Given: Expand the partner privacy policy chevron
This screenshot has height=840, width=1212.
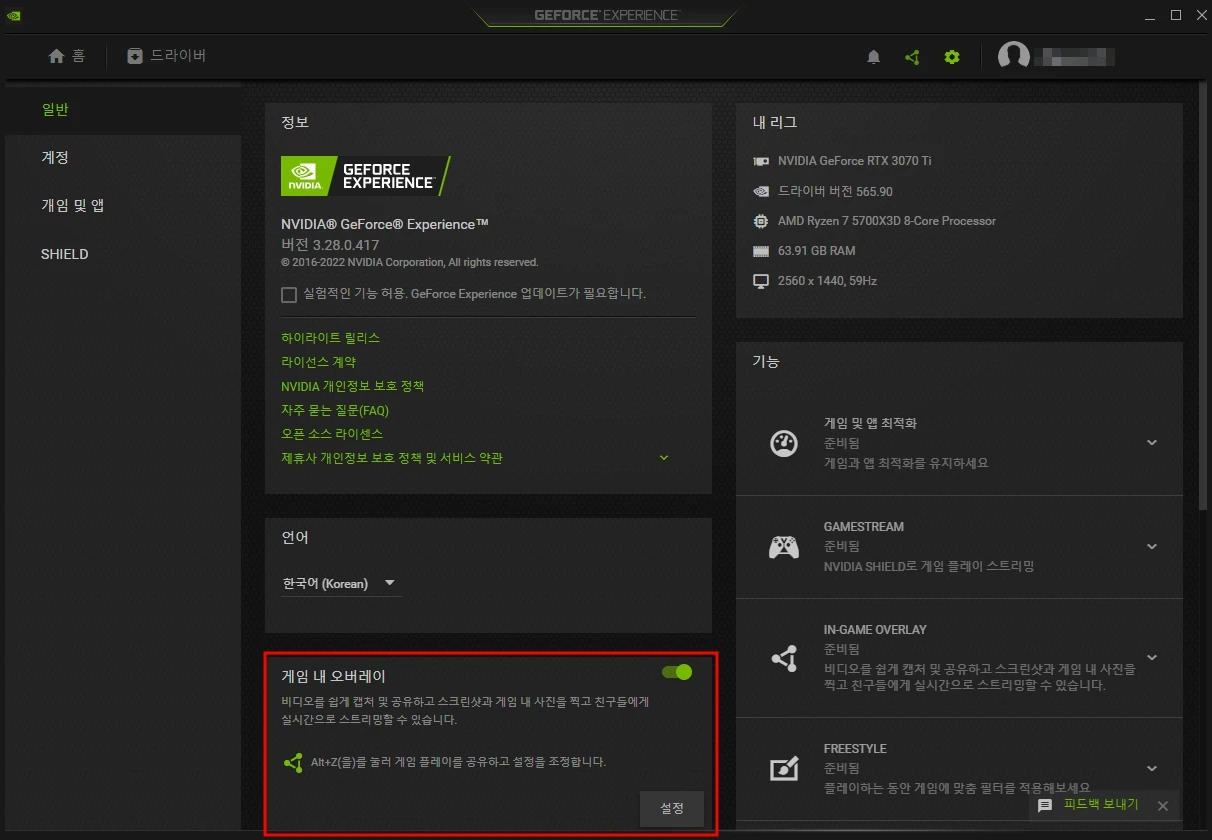Looking at the screenshot, I should [663, 458].
